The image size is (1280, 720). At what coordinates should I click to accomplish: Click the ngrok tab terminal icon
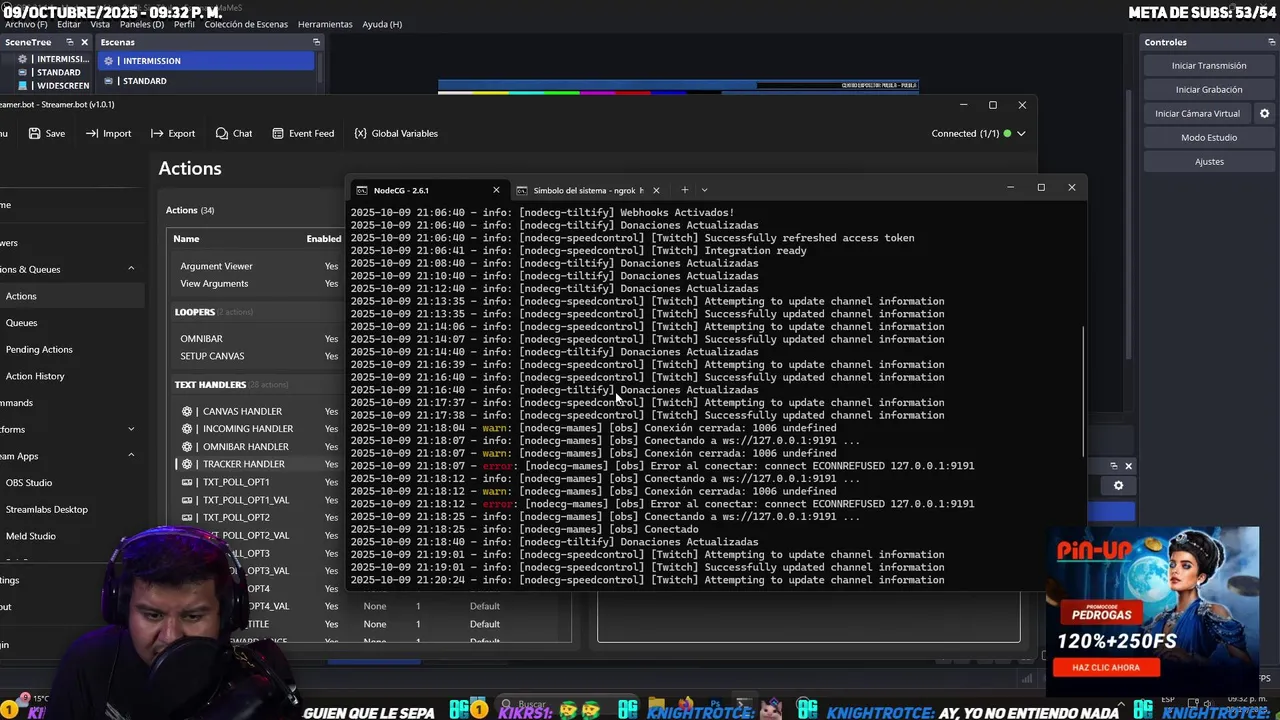522,190
